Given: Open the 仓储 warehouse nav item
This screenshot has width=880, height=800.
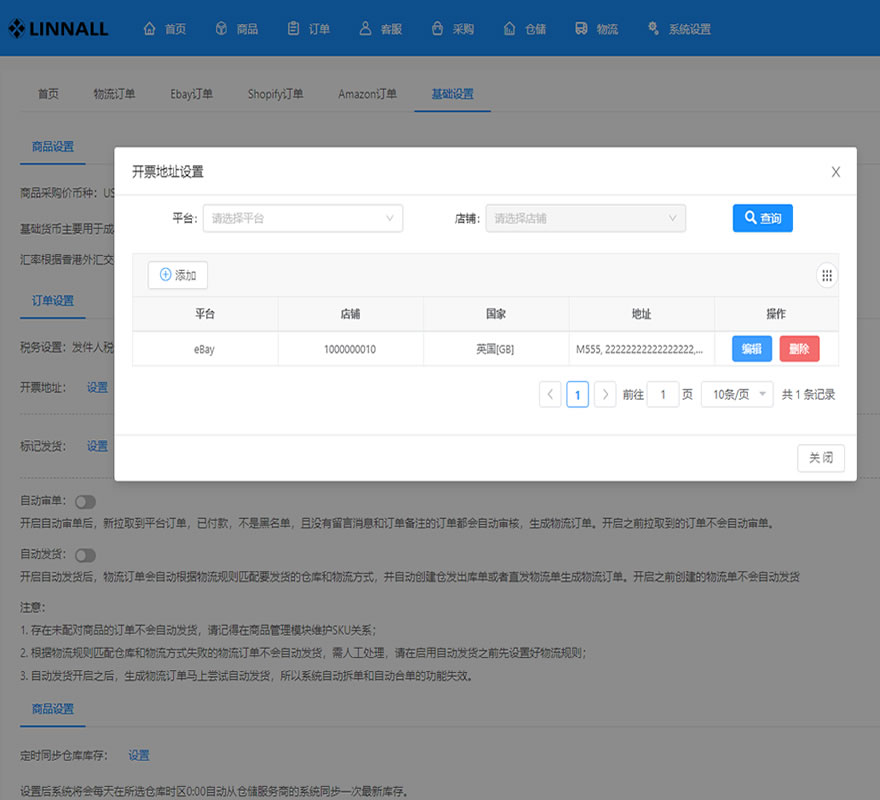Looking at the screenshot, I should 524,29.
